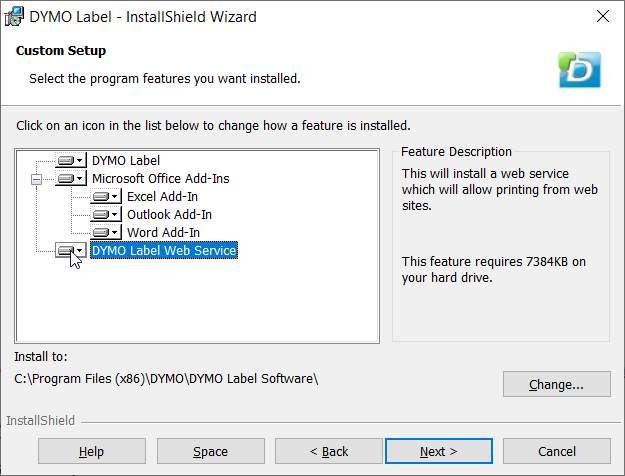This screenshot has width=625, height=476.
Task: Open the DYMO Label feature install dropdown
Action: (71, 160)
